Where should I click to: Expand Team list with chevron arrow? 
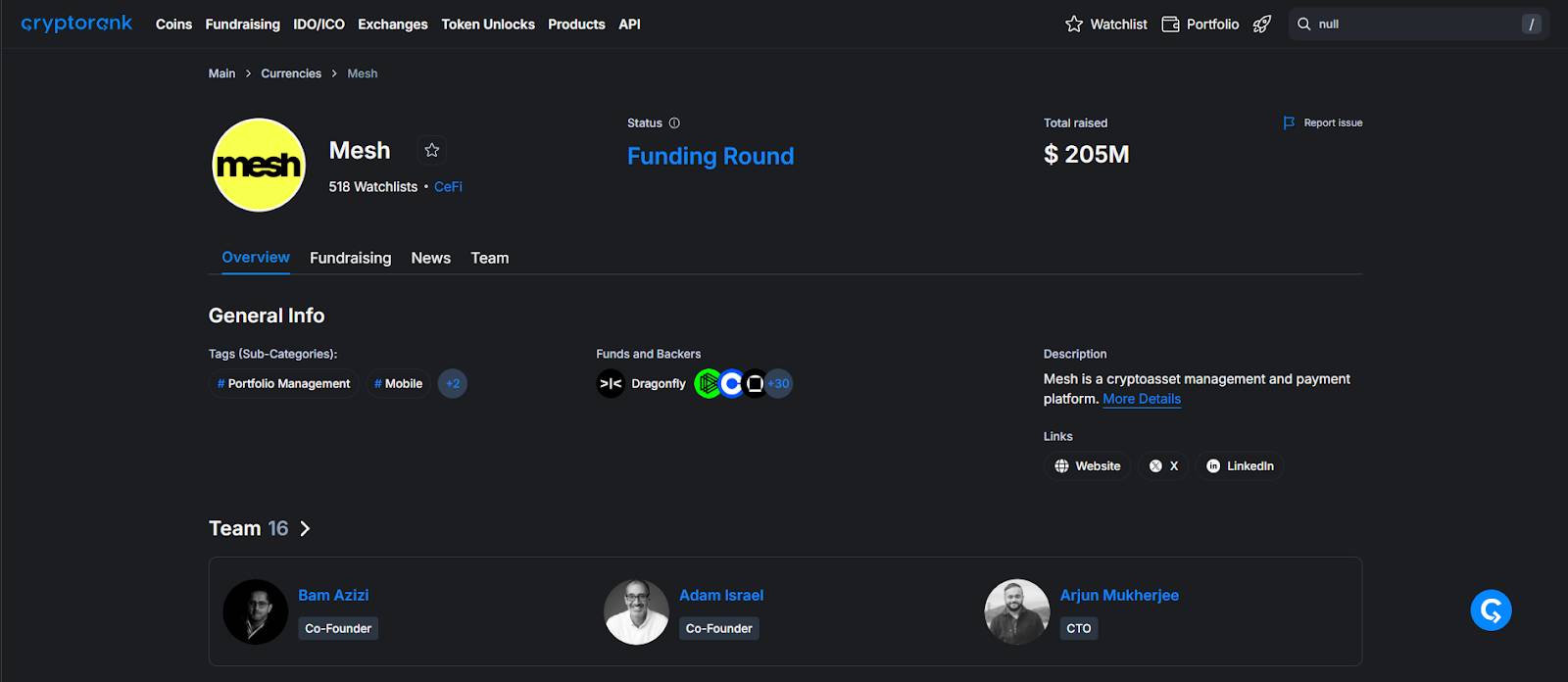tap(305, 529)
